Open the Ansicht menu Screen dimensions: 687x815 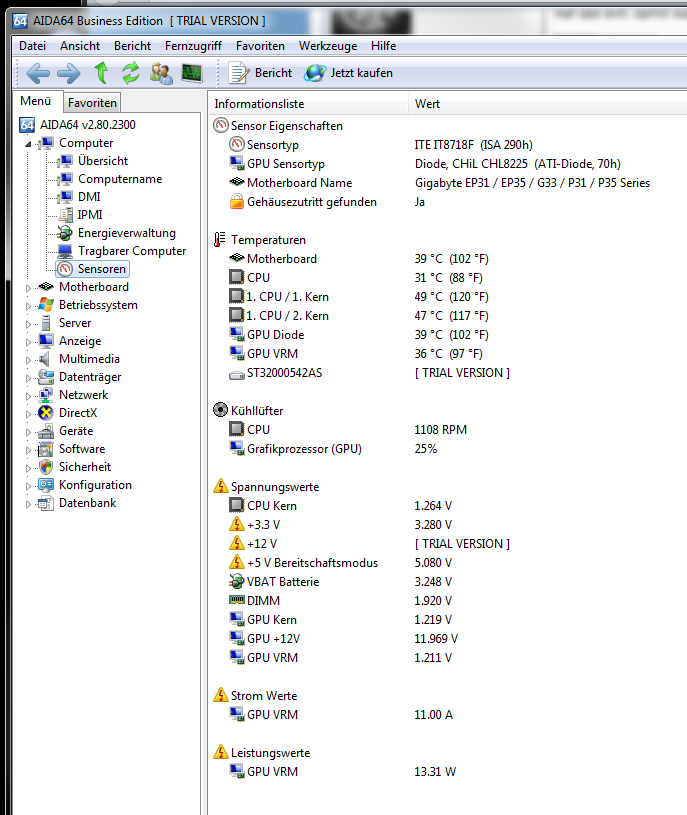[x=80, y=46]
